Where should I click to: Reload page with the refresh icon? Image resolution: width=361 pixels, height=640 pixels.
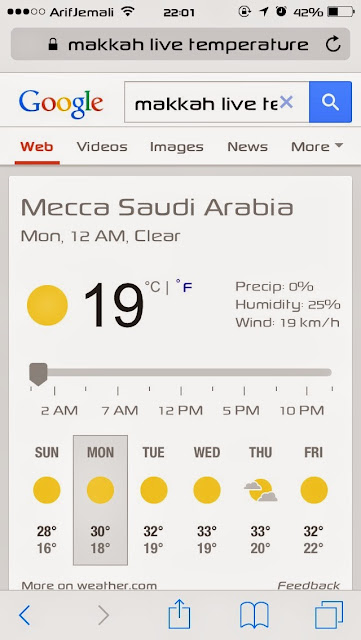click(x=333, y=44)
